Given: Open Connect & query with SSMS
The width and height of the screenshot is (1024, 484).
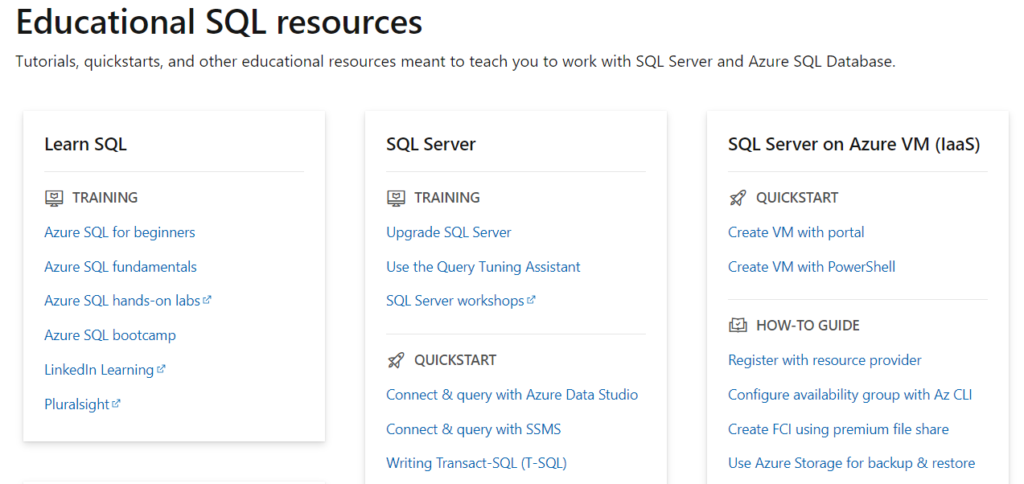Looking at the screenshot, I should coord(473,429).
